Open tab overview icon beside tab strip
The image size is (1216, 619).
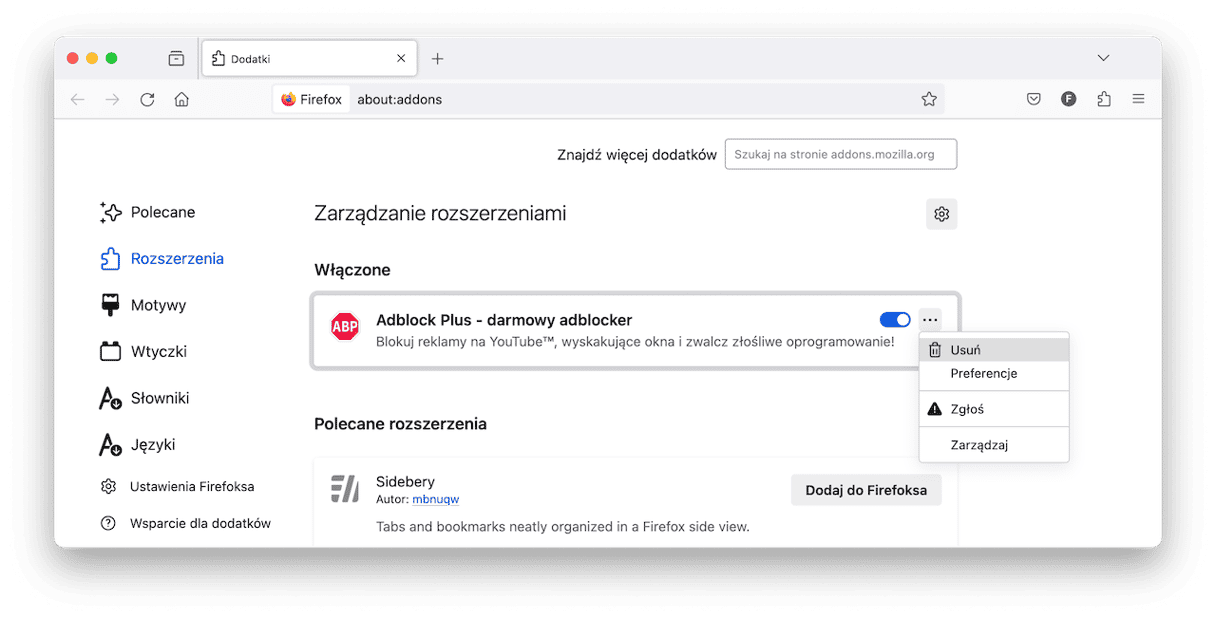point(176,59)
